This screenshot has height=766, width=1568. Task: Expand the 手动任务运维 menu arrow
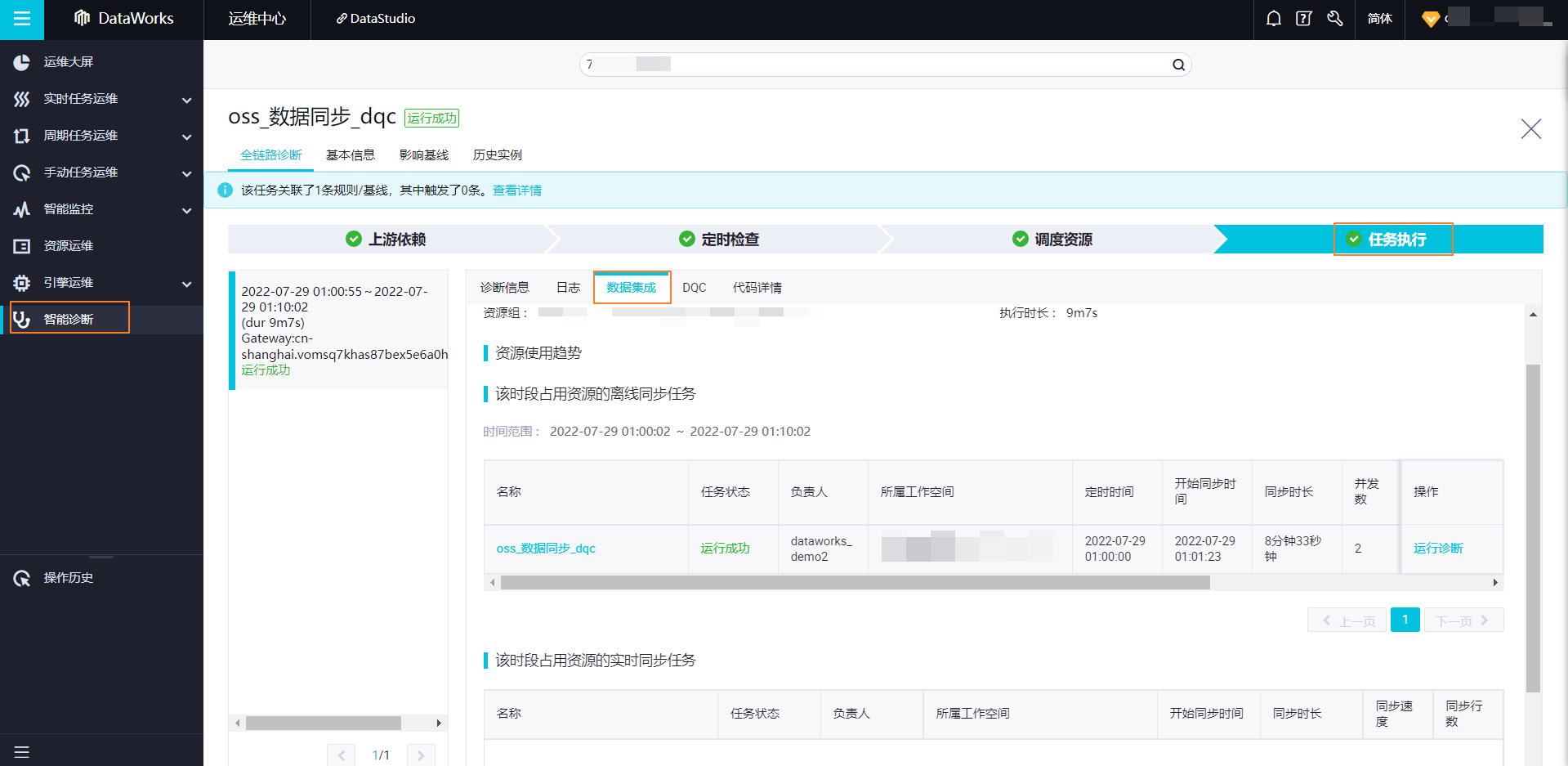[x=186, y=173]
